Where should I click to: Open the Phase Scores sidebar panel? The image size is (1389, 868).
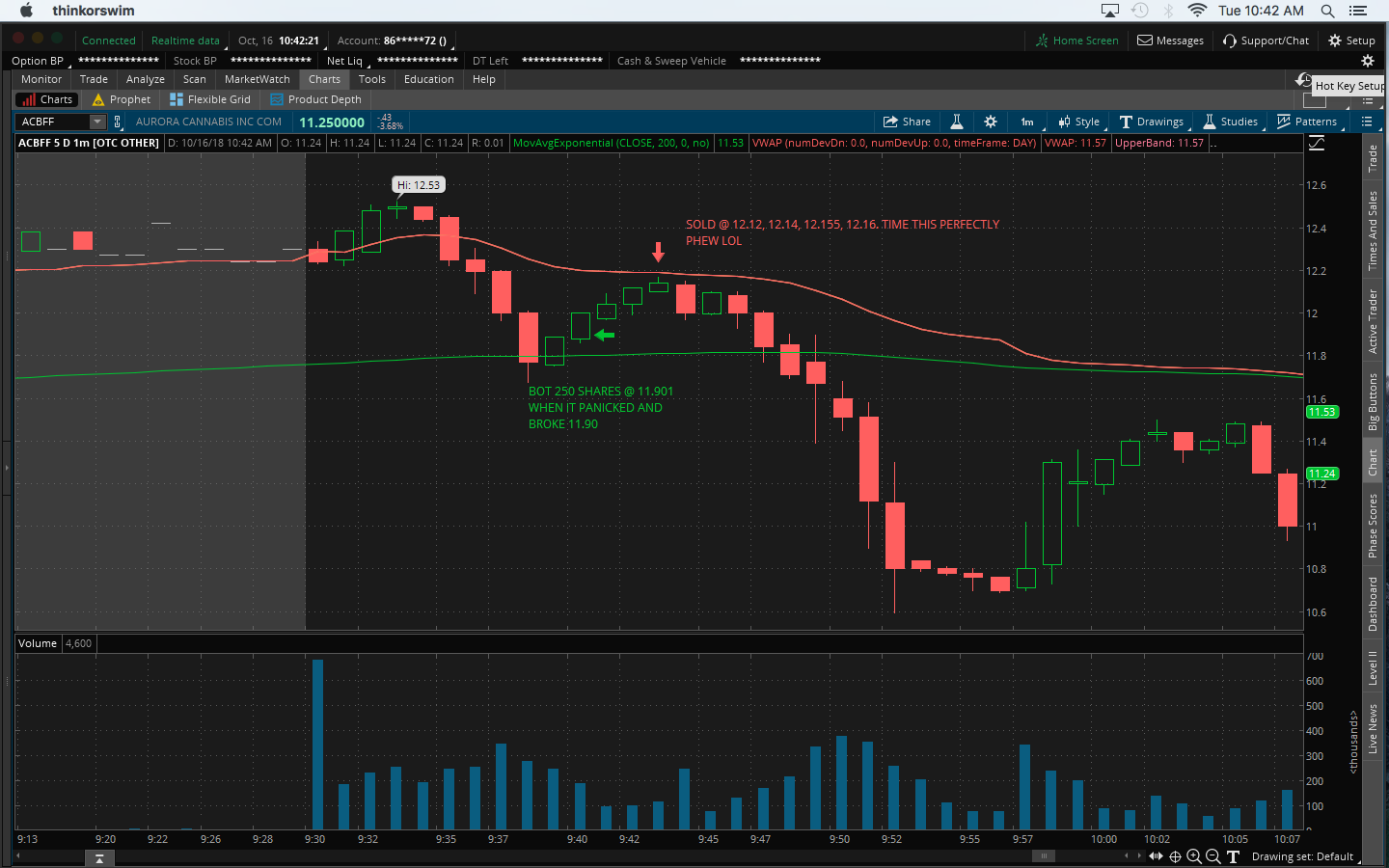pos(1373,525)
